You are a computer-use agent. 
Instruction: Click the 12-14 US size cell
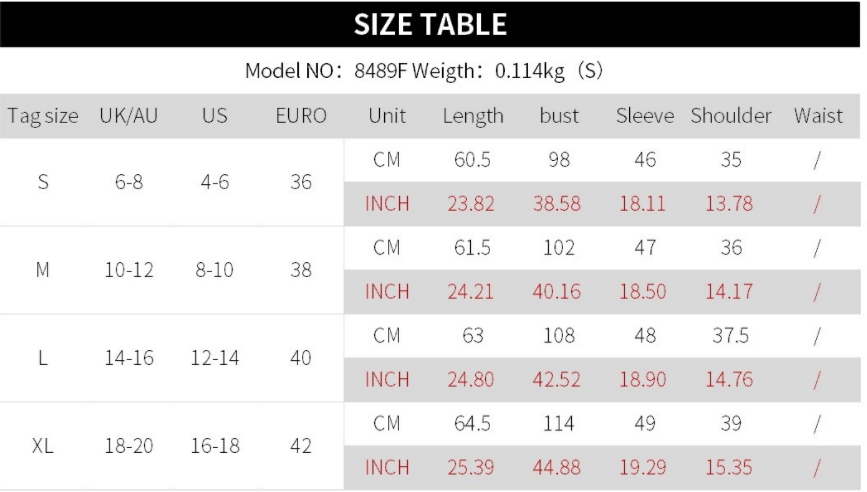pos(214,357)
